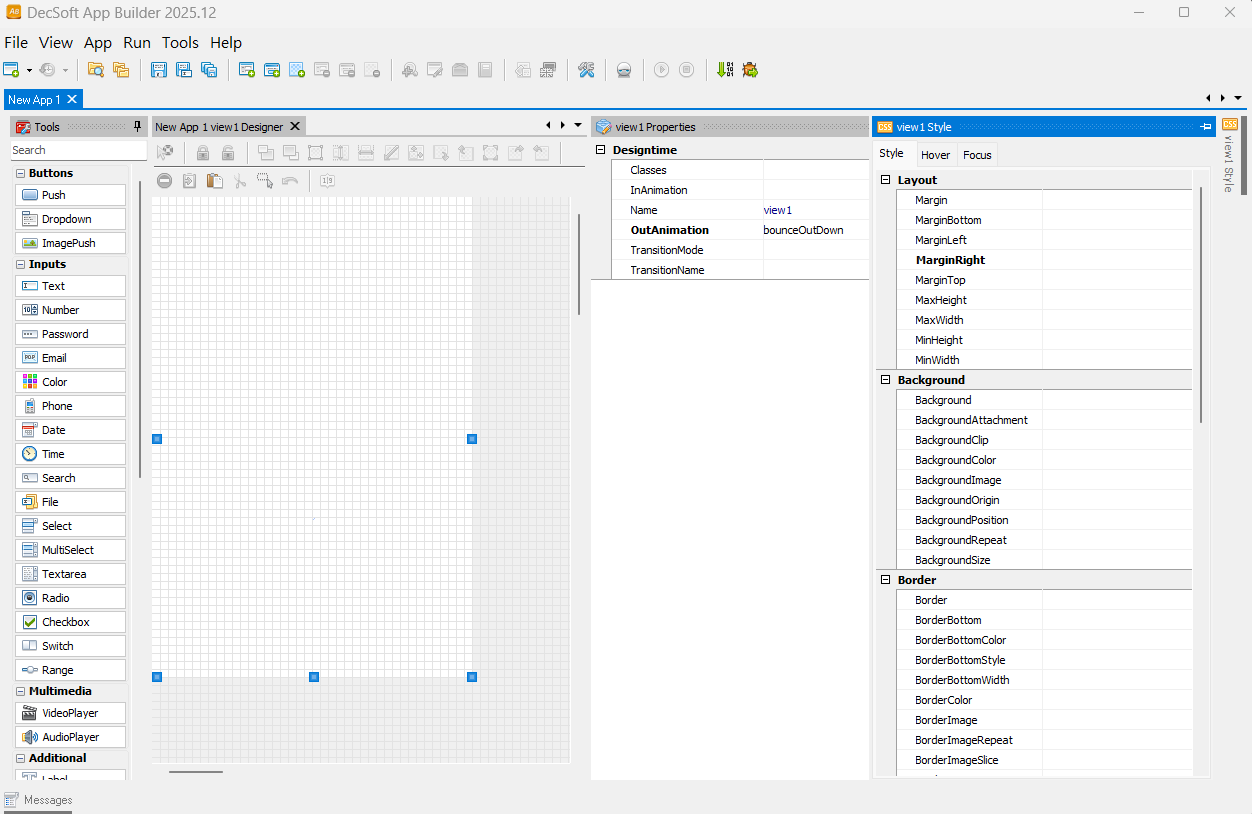Image resolution: width=1252 pixels, height=814 pixels.
Task: Click the designer horizontal scrollbar
Action: pyautogui.click(x=196, y=771)
